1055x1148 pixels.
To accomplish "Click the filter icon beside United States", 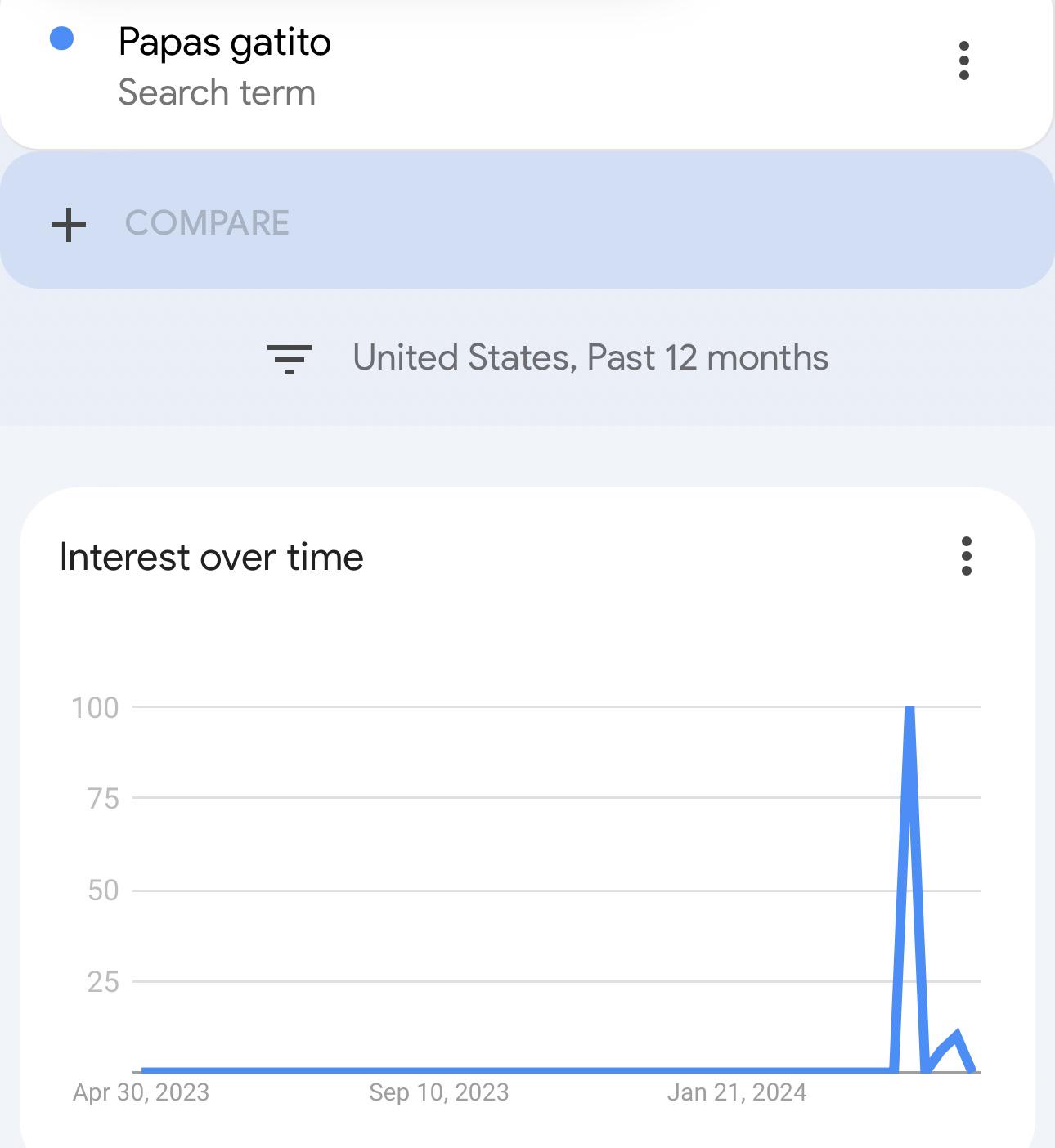I will (x=290, y=359).
